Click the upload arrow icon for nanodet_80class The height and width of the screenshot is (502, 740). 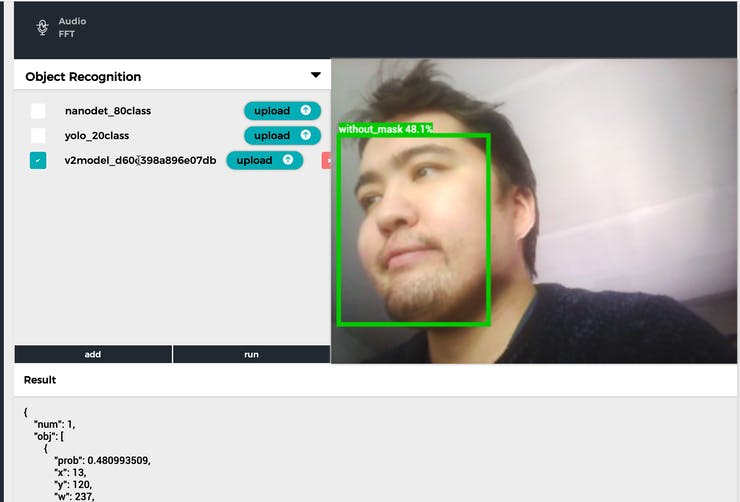pyautogui.click(x=306, y=111)
